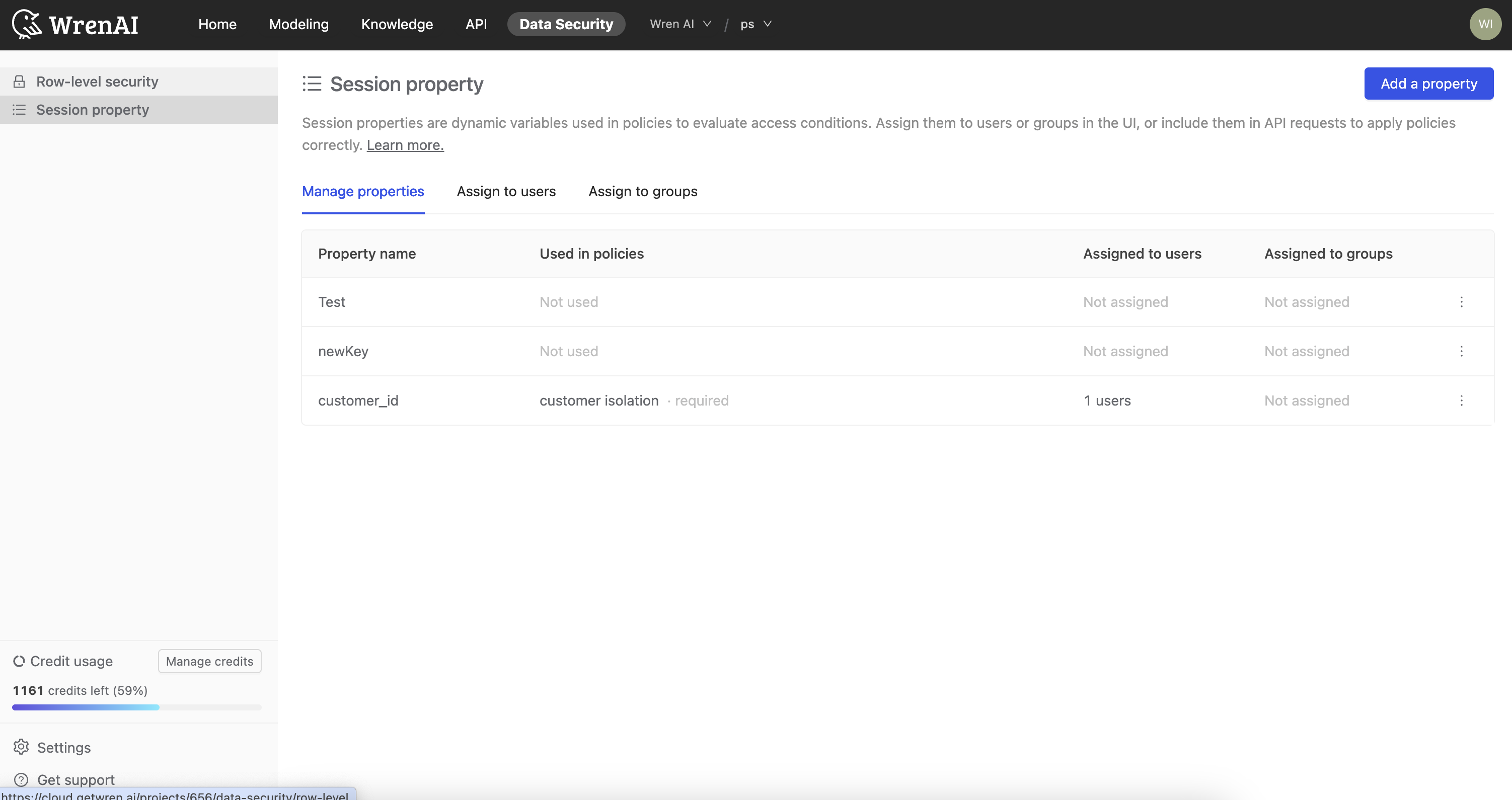Click the Property name column header

pos(367,254)
